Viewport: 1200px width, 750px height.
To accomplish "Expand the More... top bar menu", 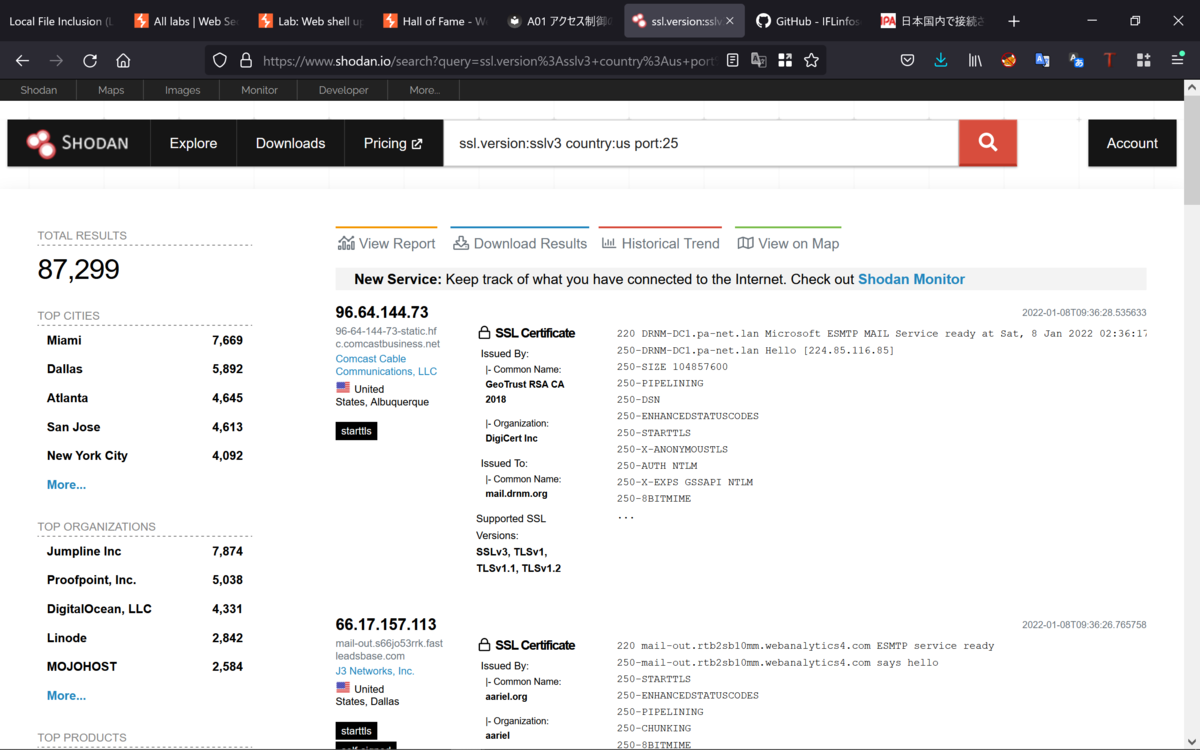I will click(x=424, y=90).
